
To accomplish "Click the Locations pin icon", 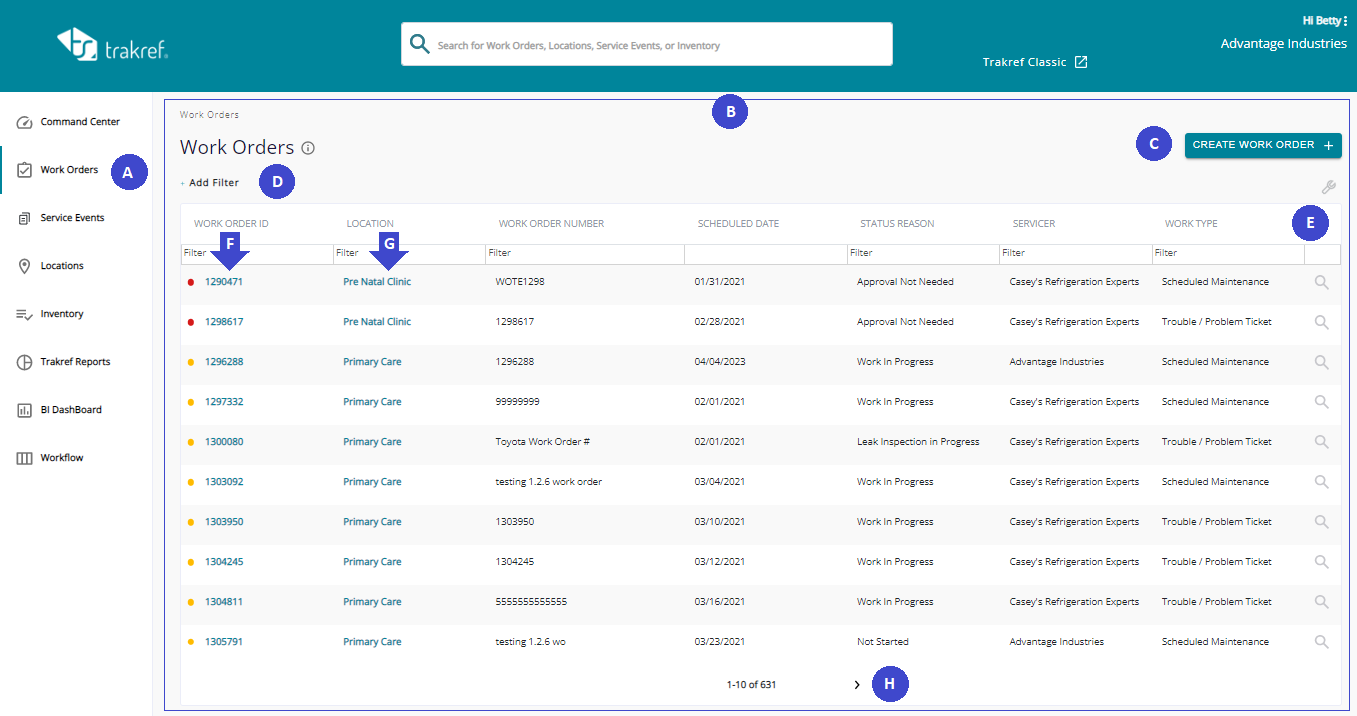I will click(x=25, y=266).
